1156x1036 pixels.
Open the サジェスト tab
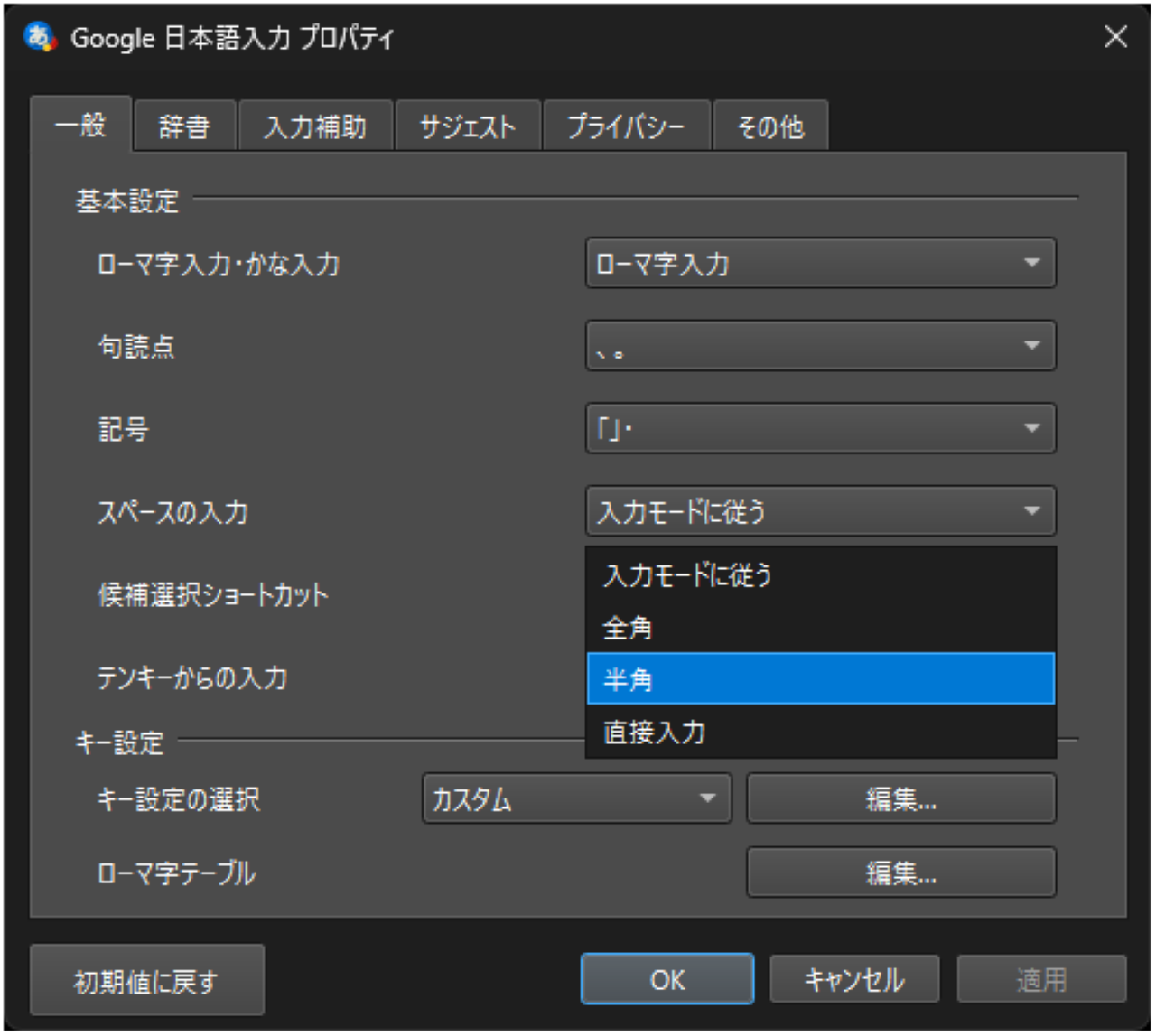(x=468, y=126)
